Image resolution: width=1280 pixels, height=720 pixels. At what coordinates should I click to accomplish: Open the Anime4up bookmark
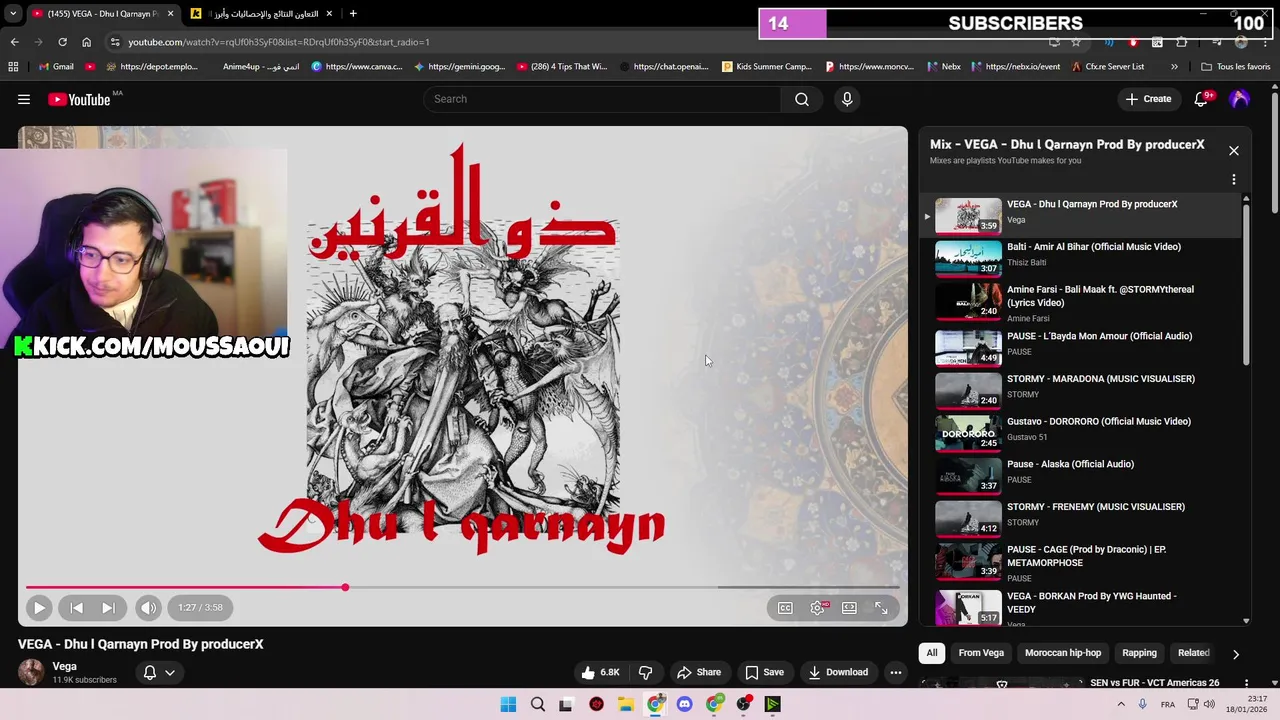coord(261,67)
